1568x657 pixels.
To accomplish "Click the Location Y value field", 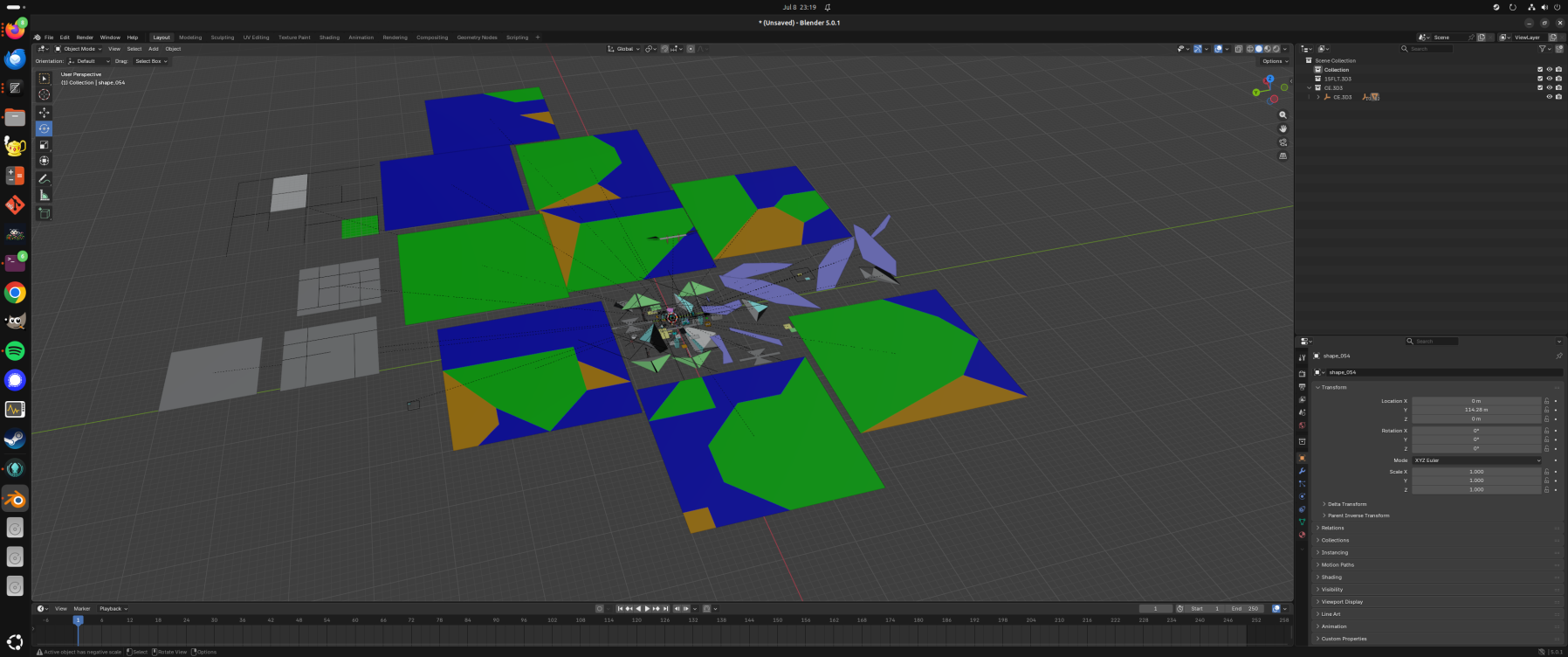I will pos(1477,410).
